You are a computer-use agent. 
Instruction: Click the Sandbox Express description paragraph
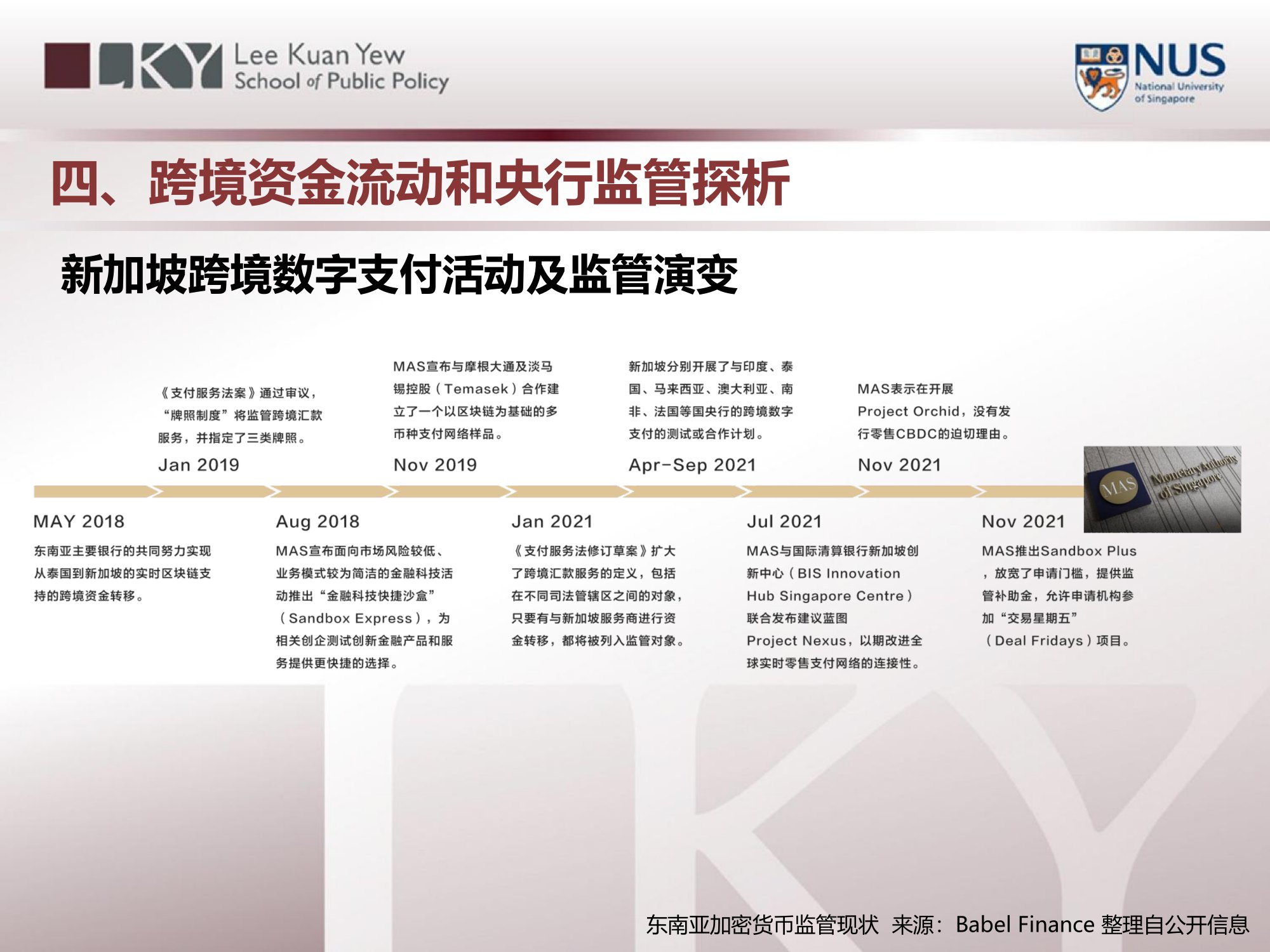(x=364, y=607)
